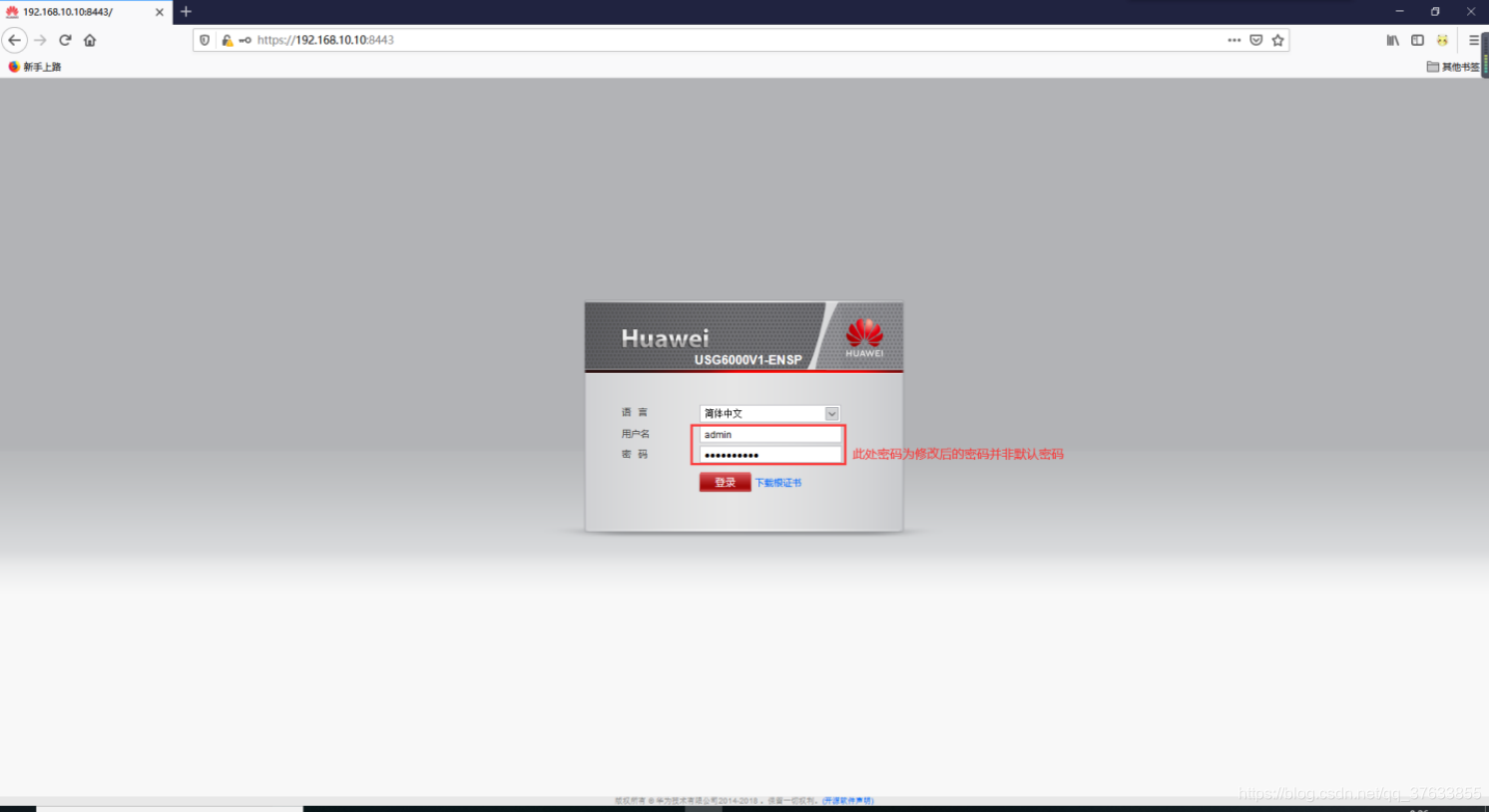Restore down the browser window
Viewport: 1491px width, 812px height.
coord(1435,12)
